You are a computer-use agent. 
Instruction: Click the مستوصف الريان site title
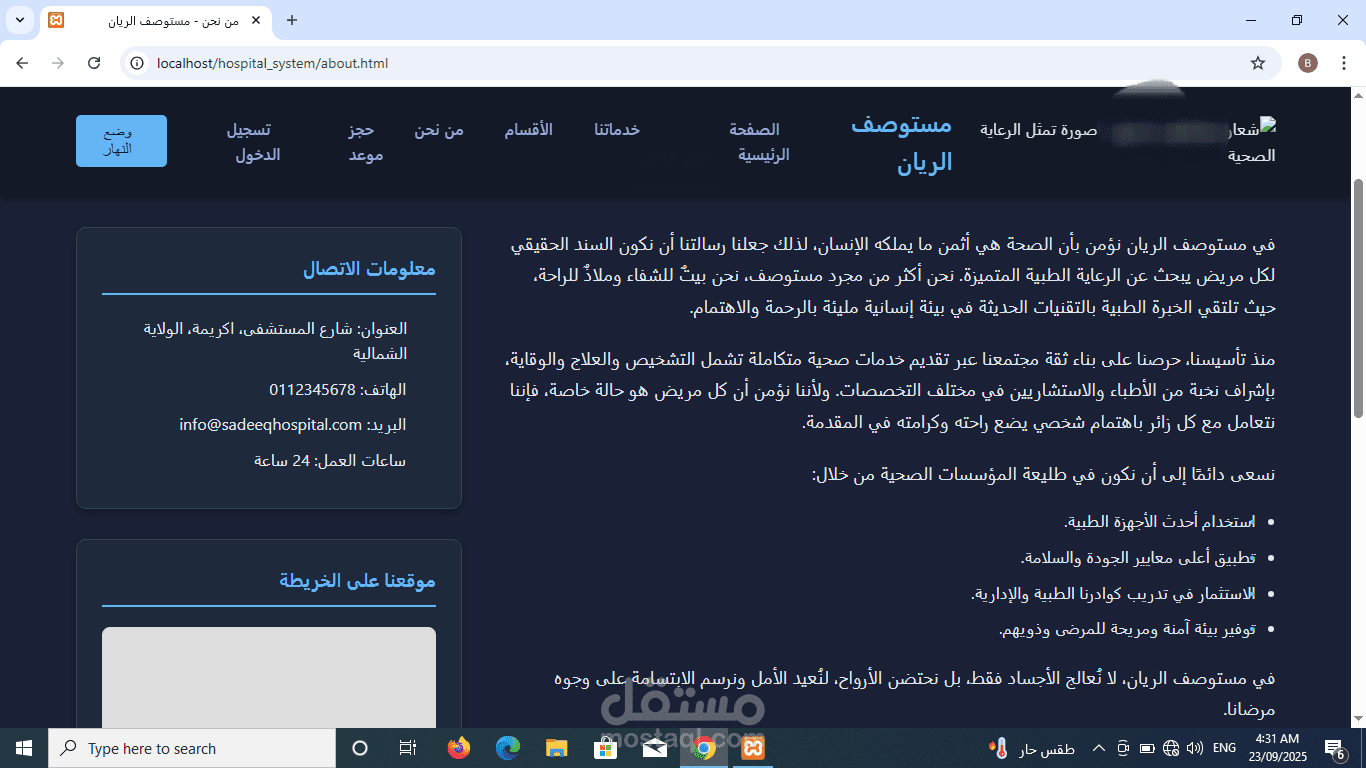901,143
